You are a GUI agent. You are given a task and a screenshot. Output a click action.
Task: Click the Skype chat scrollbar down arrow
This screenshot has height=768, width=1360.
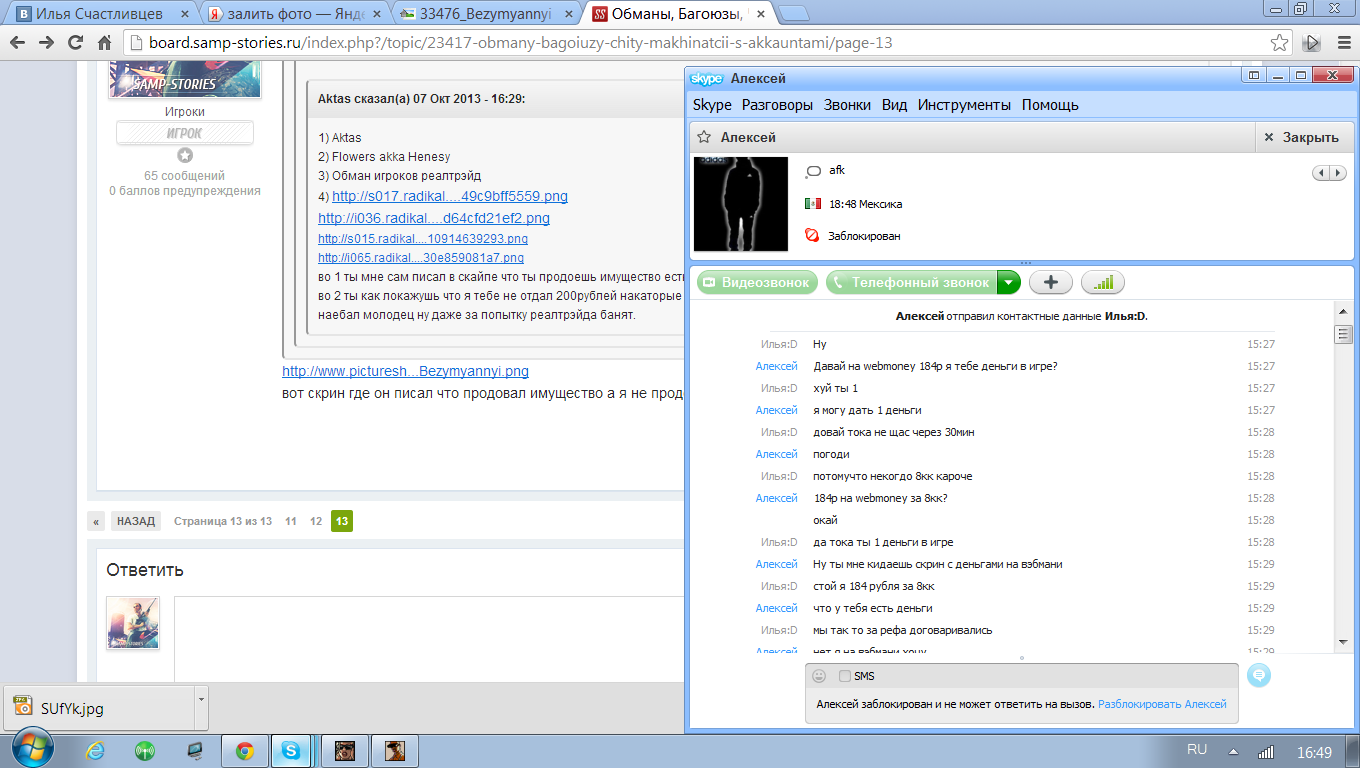pyautogui.click(x=1343, y=642)
